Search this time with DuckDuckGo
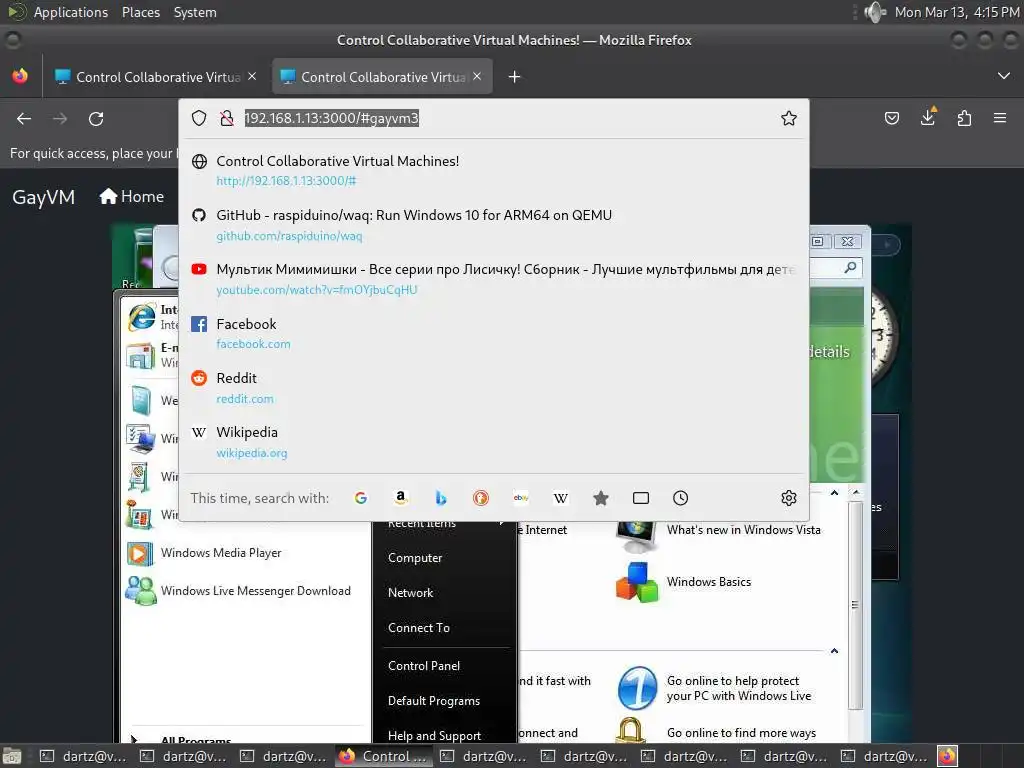Image resolution: width=1024 pixels, height=768 pixels. (481, 498)
